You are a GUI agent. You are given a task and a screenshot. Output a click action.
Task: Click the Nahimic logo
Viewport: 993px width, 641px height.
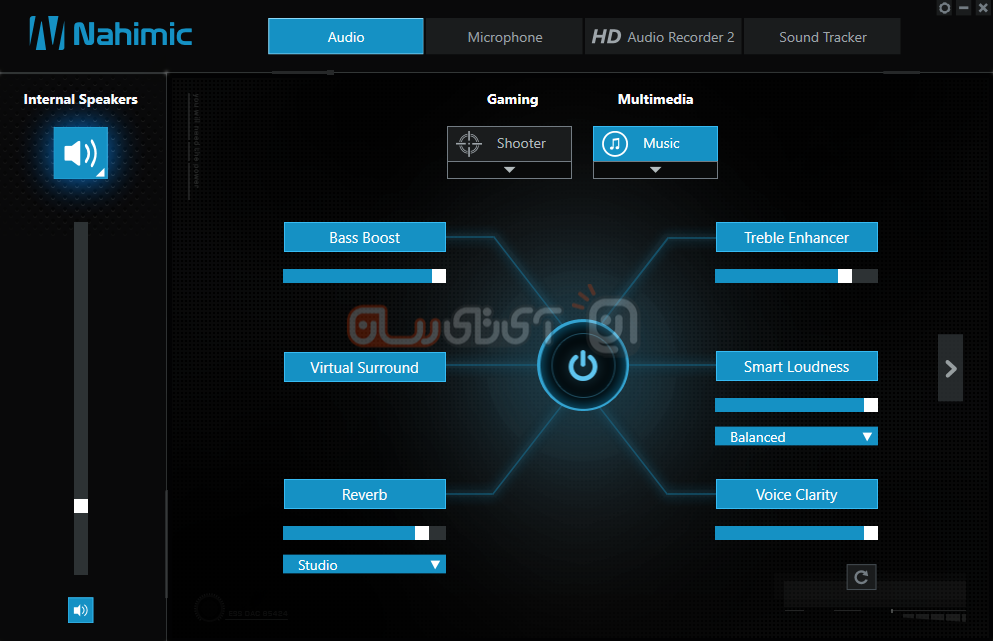point(110,34)
